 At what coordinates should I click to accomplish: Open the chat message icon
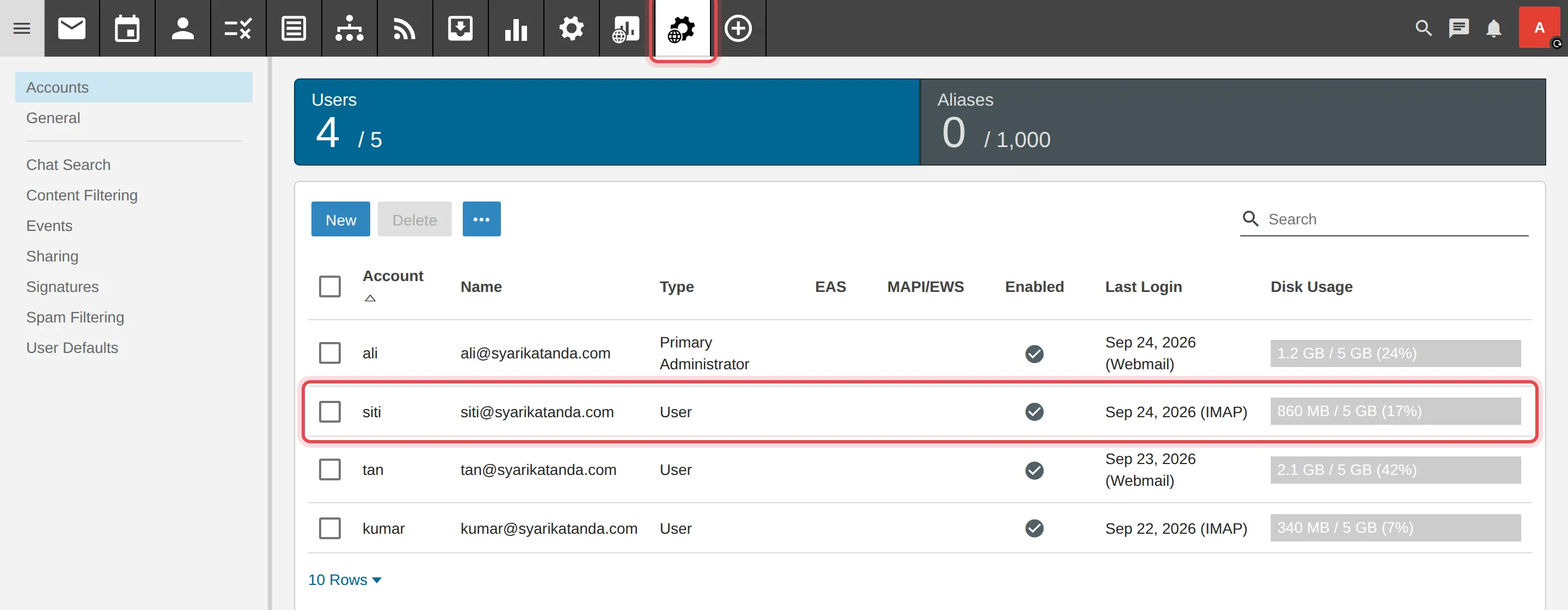(x=1459, y=28)
